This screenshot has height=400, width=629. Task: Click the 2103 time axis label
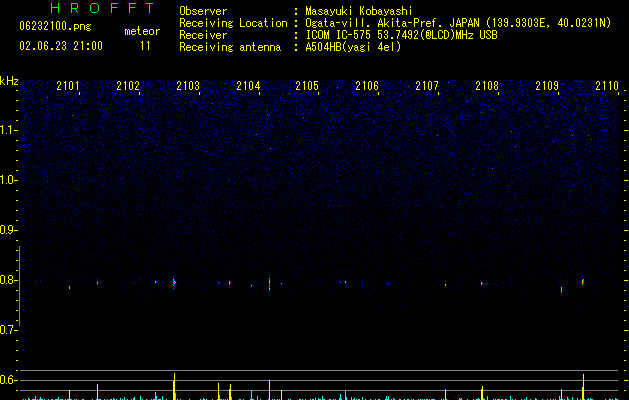click(188, 85)
